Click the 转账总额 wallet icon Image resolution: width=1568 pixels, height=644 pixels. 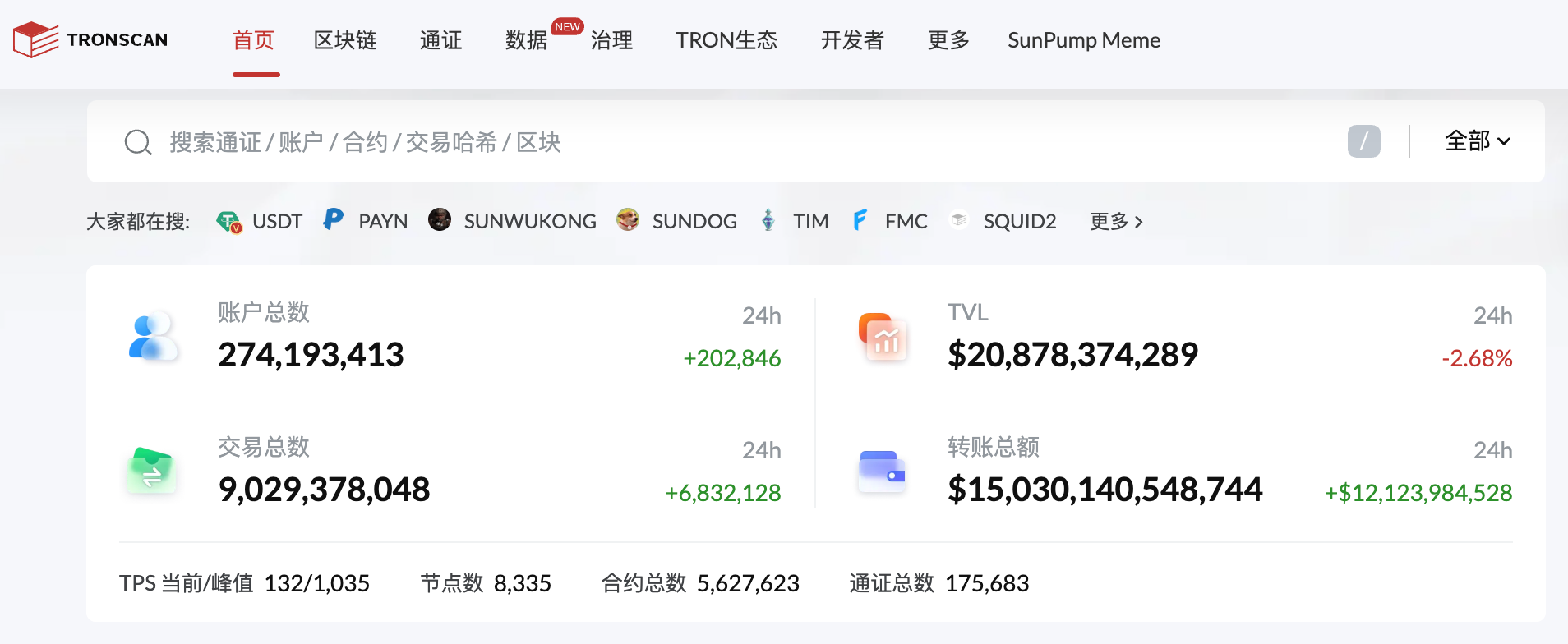pyautogui.click(x=883, y=471)
